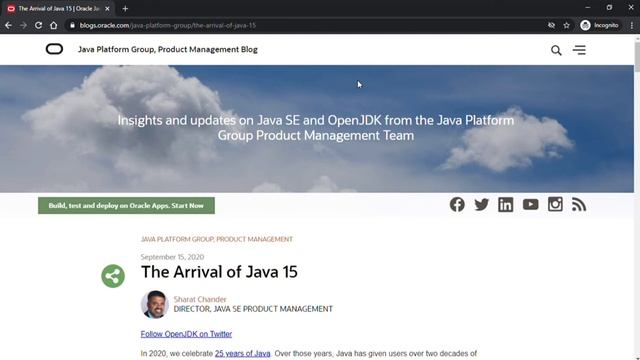Click the 'September 15, 2020' date text
The image size is (640, 360).
[x=172, y=257]
